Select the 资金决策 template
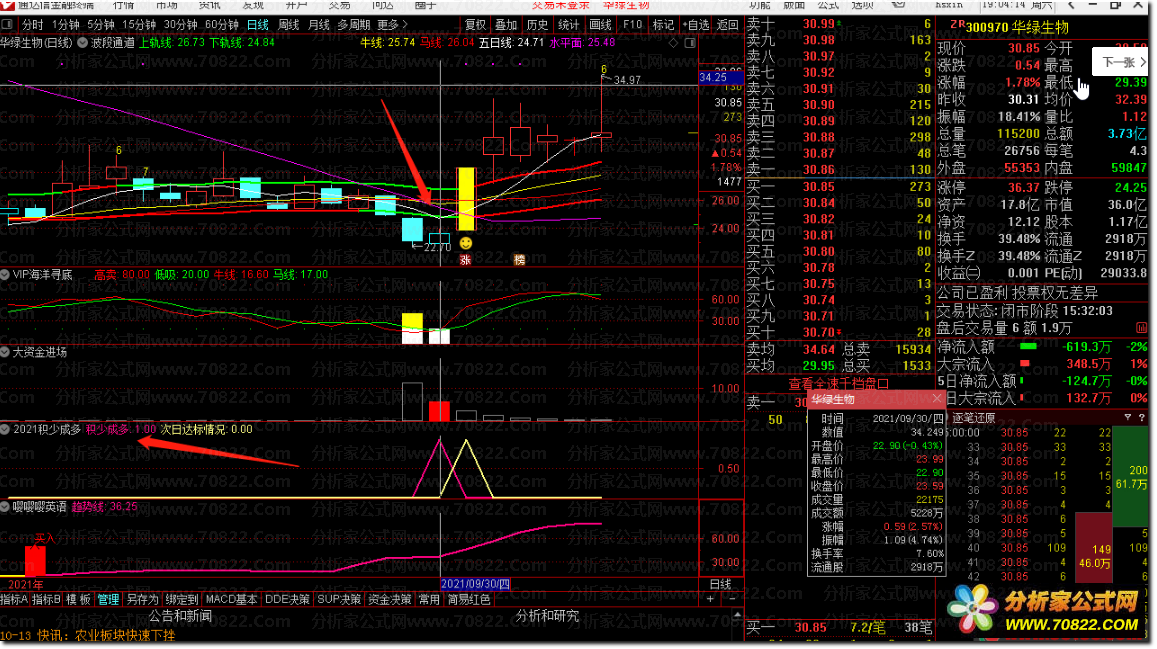 390,600
